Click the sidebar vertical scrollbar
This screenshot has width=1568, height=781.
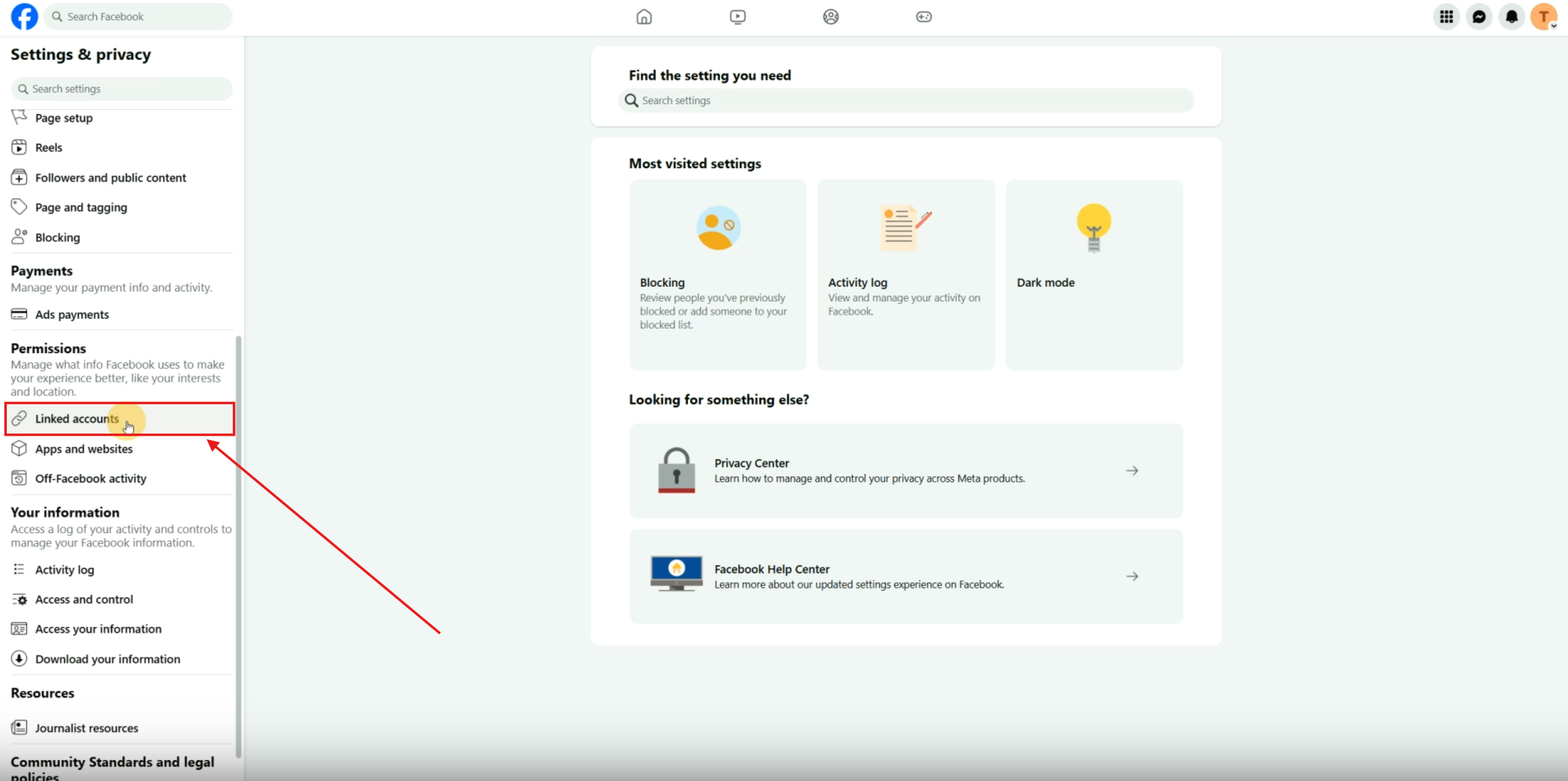239,546
